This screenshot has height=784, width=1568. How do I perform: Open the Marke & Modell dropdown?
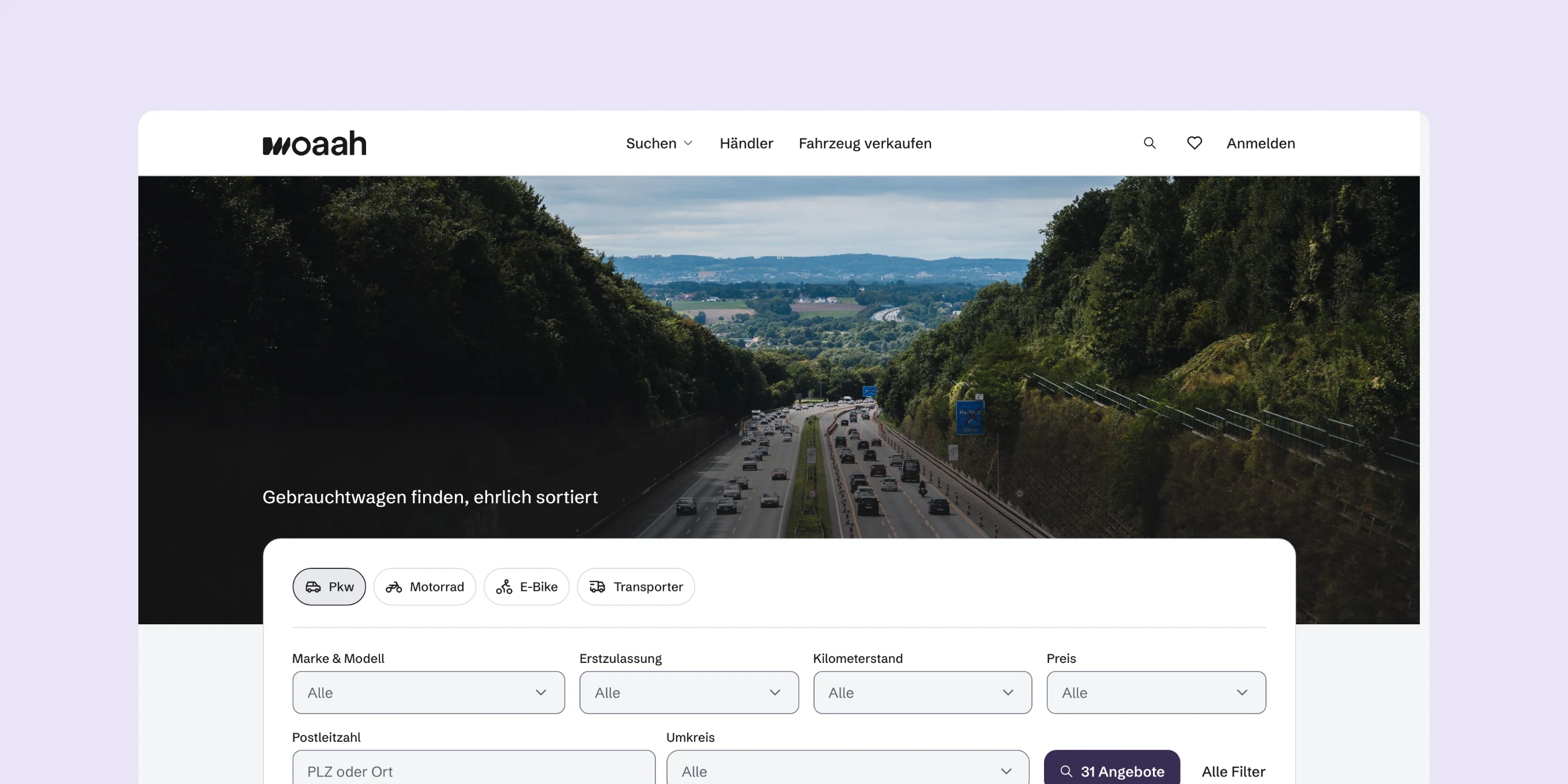coord(428,692)
